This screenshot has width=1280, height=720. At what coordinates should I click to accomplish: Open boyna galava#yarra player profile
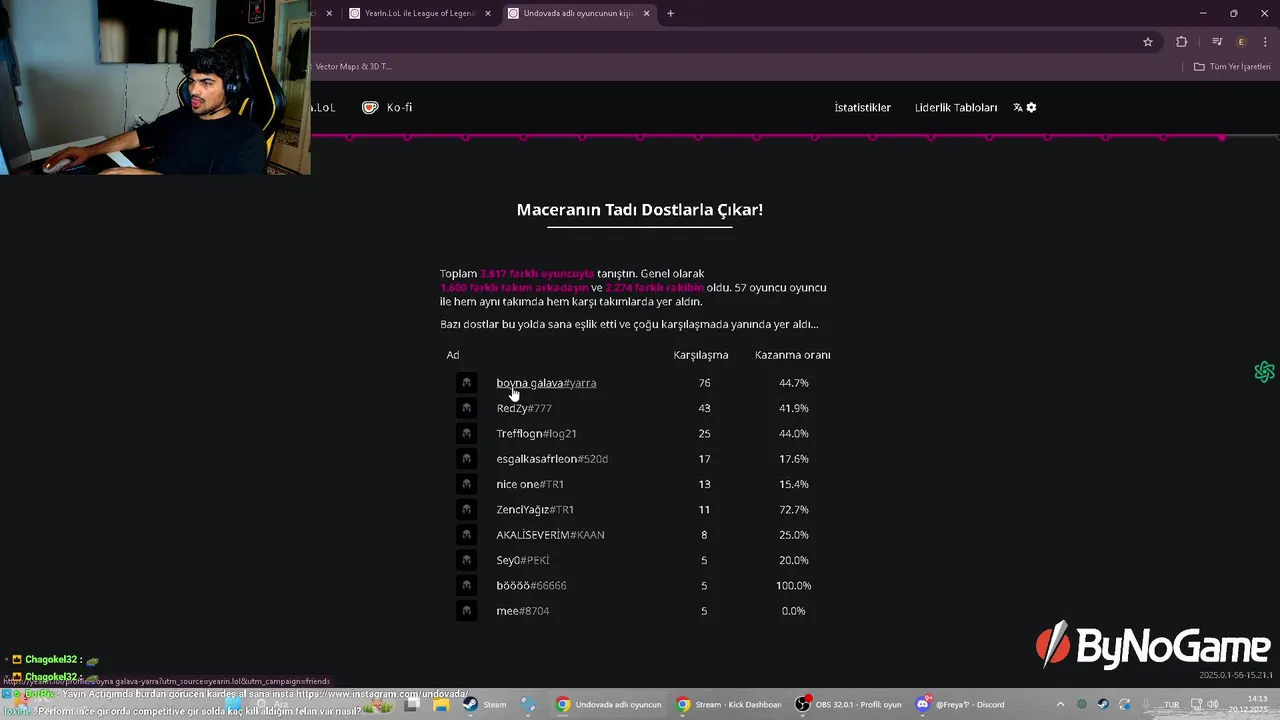pyautogui.click(x=546, y=383)
